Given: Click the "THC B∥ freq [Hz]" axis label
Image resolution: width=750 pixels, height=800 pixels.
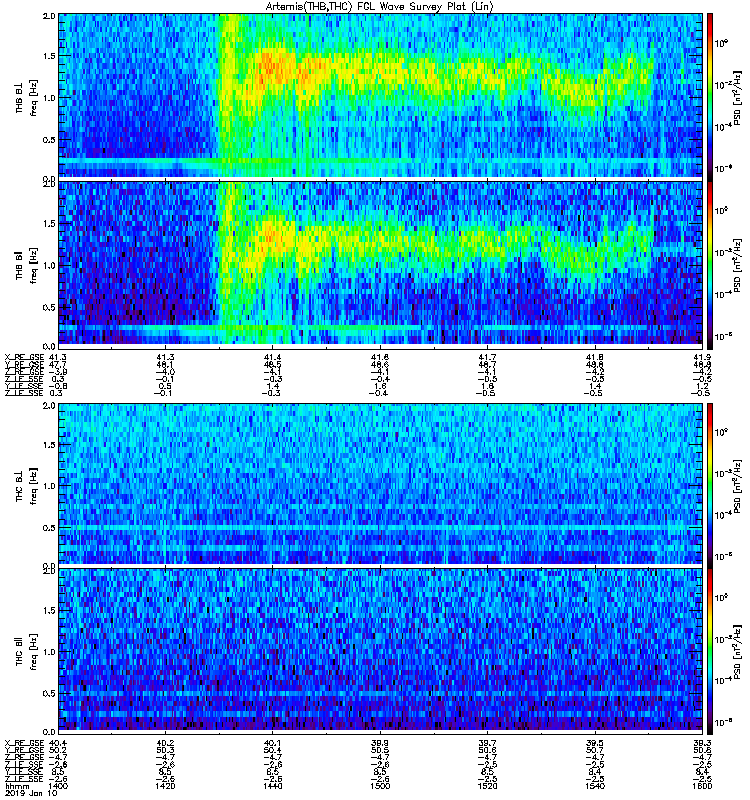Looking at the screenshot, I should pos(26,651).
